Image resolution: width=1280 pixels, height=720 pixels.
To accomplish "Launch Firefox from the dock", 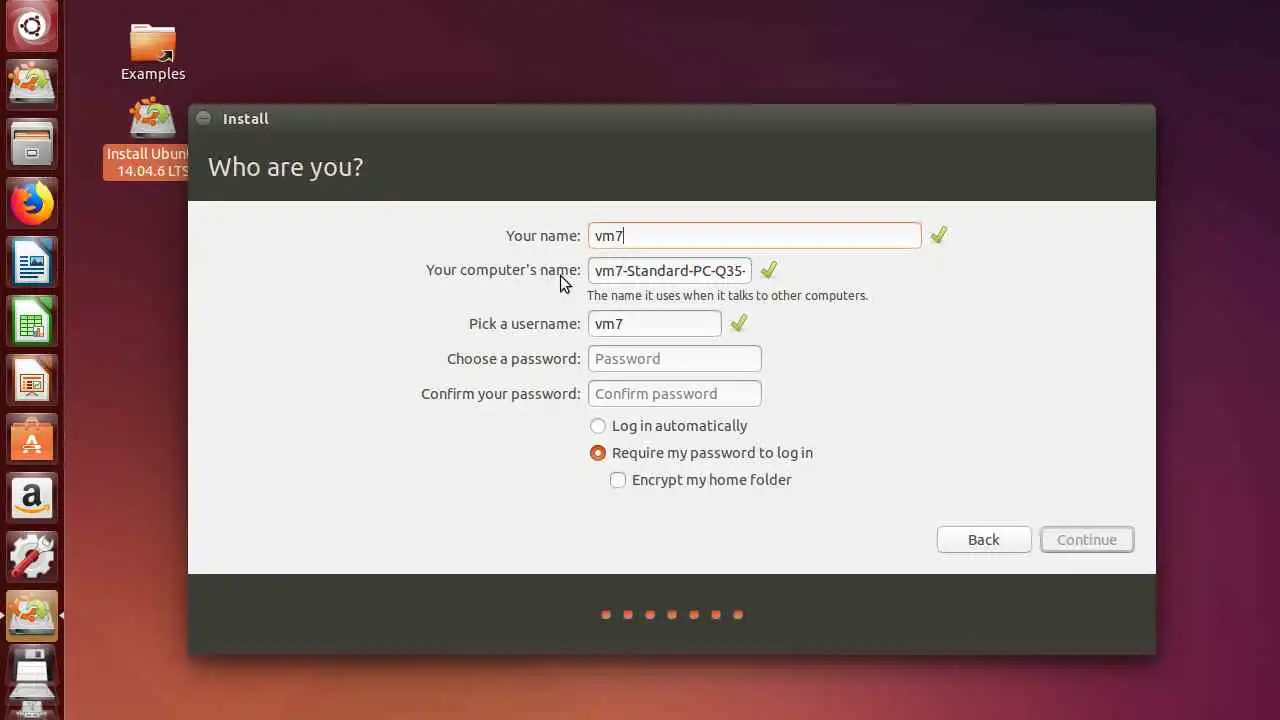I will (x=32, y=203).
